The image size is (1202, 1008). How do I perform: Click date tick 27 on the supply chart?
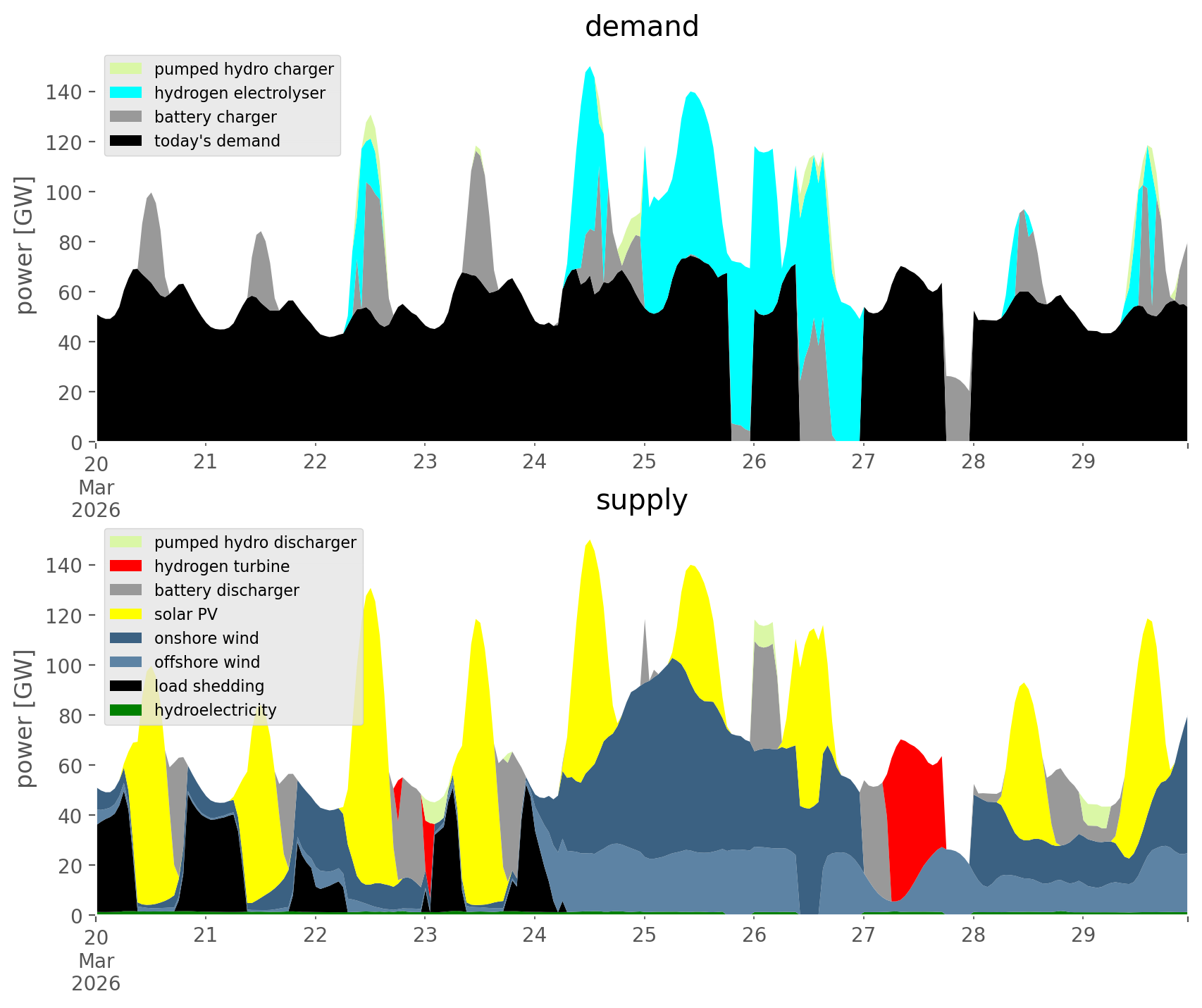coord(863,935)
